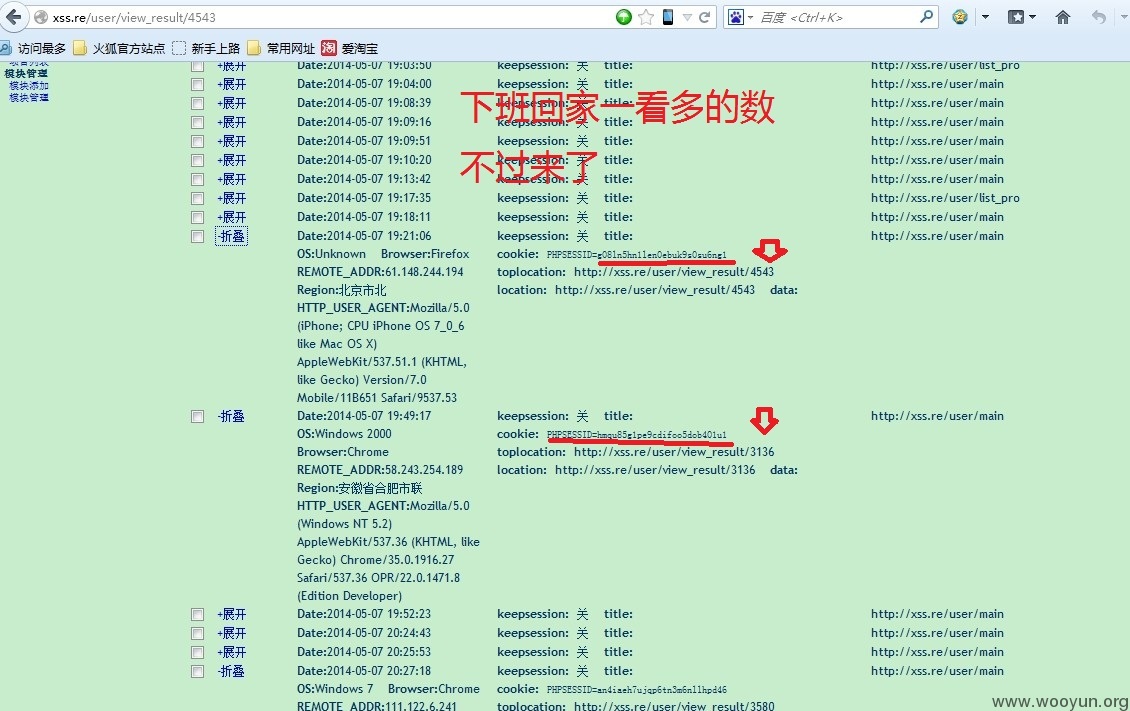This screenshot has width=1130, height=711.
Task: Tick checkbox for the 20:27:18 record
Action: (x=197, y=671)
